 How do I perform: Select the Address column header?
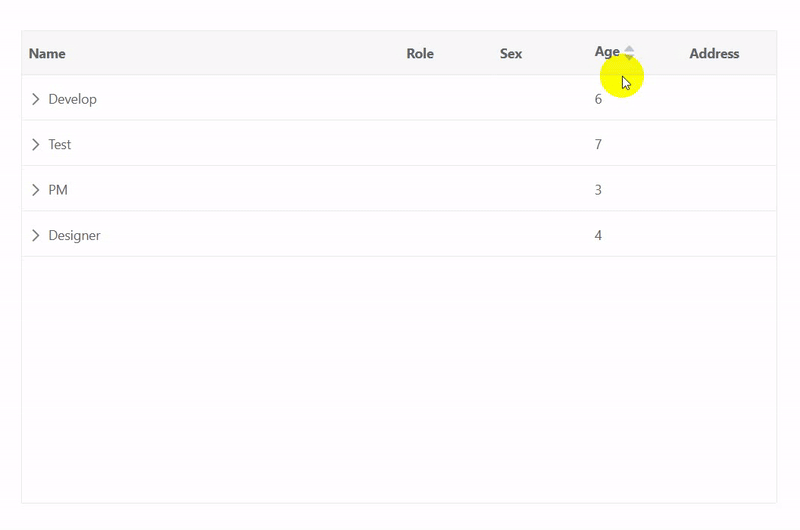pos(714,54)
